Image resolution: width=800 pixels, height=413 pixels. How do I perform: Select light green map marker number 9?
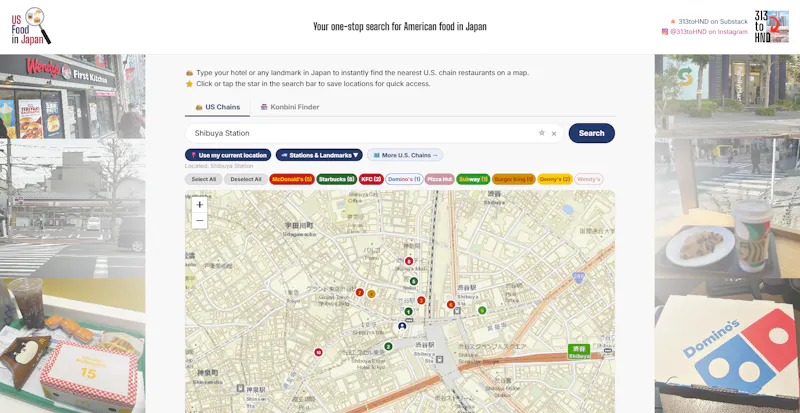[482, 310]
